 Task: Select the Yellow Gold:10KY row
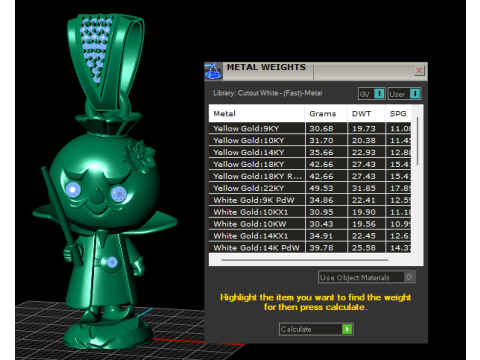(x=310, y=140)
